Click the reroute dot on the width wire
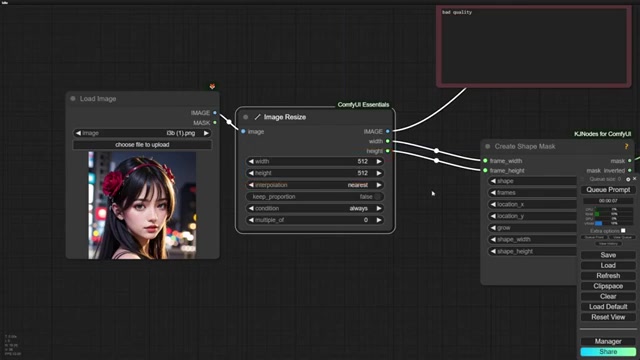 click(436, 151)
